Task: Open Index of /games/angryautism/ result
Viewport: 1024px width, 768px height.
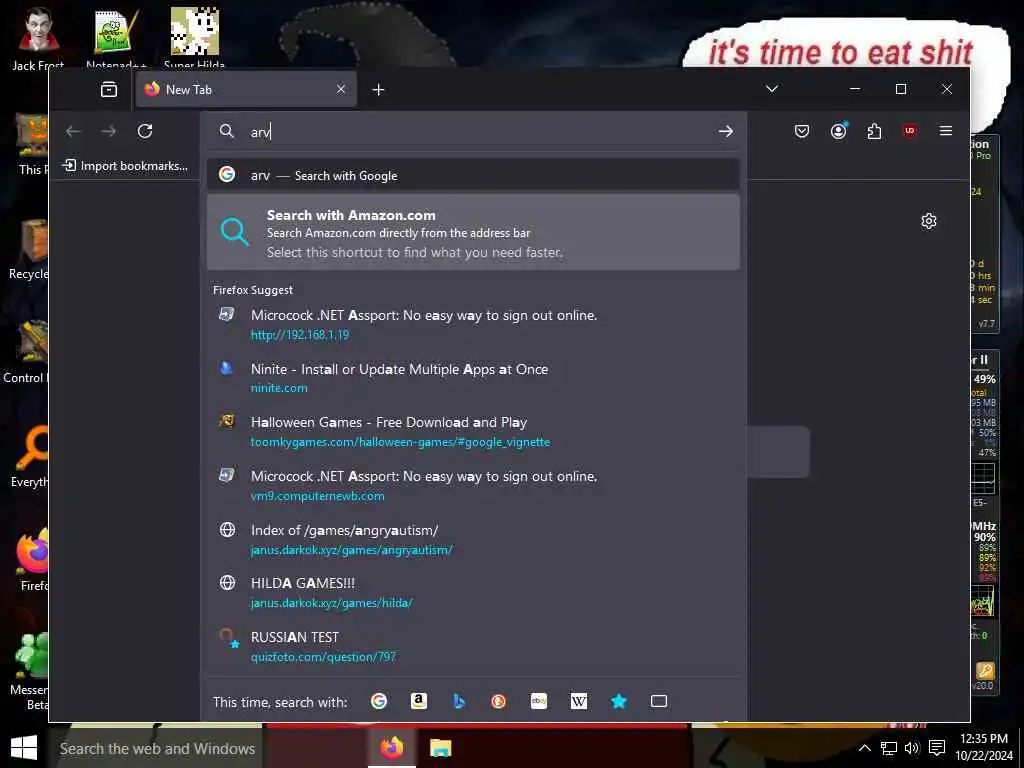Action: (x=473, y=539)
